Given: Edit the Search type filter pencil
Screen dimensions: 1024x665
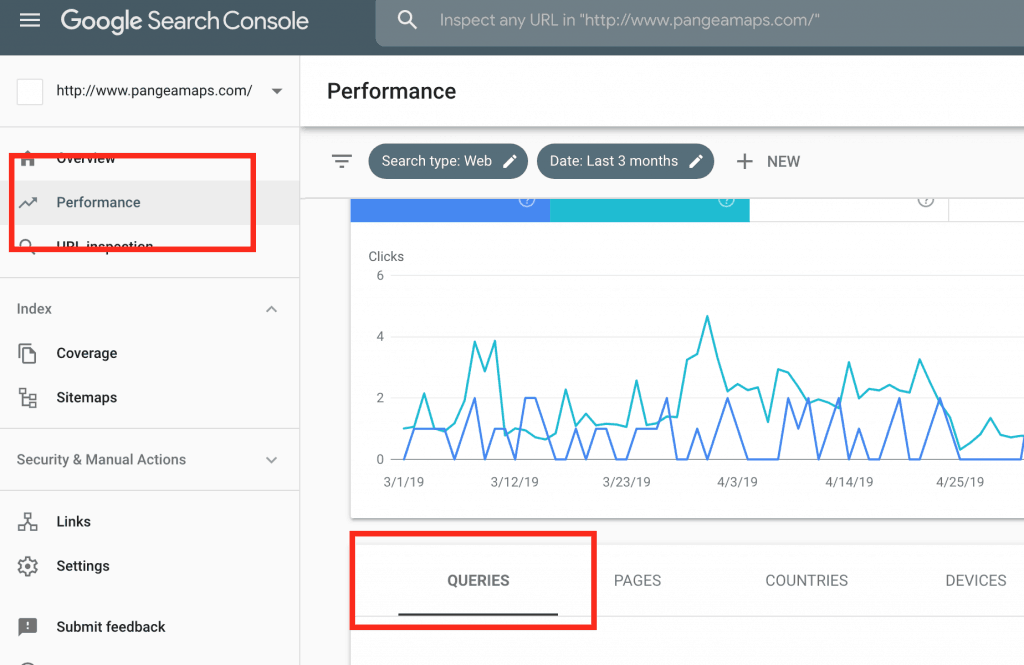Looking at the screenshot, I should point(510,161).
